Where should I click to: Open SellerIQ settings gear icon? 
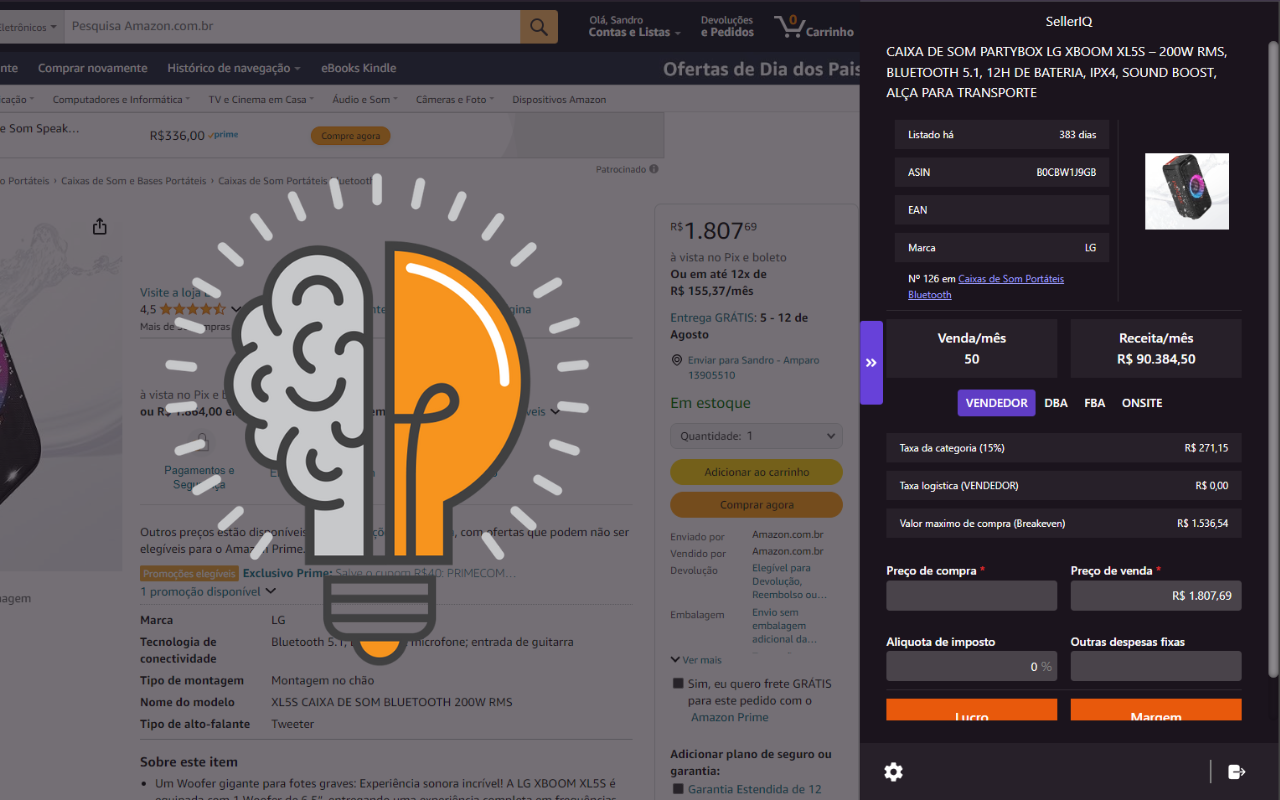coord(893,772)
